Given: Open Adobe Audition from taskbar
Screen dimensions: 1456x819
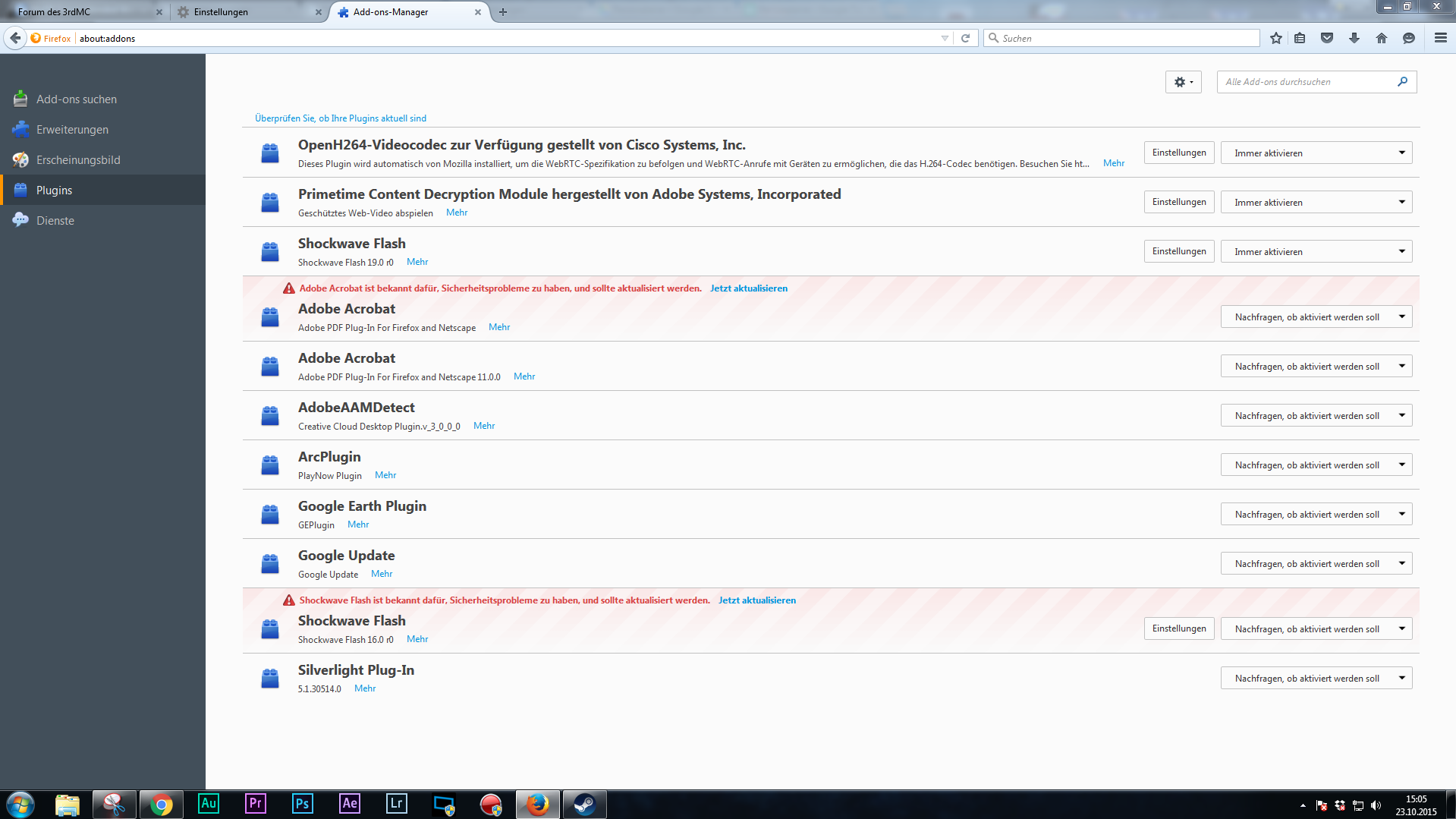Looking at the screenshot, I should coord(209,804).
